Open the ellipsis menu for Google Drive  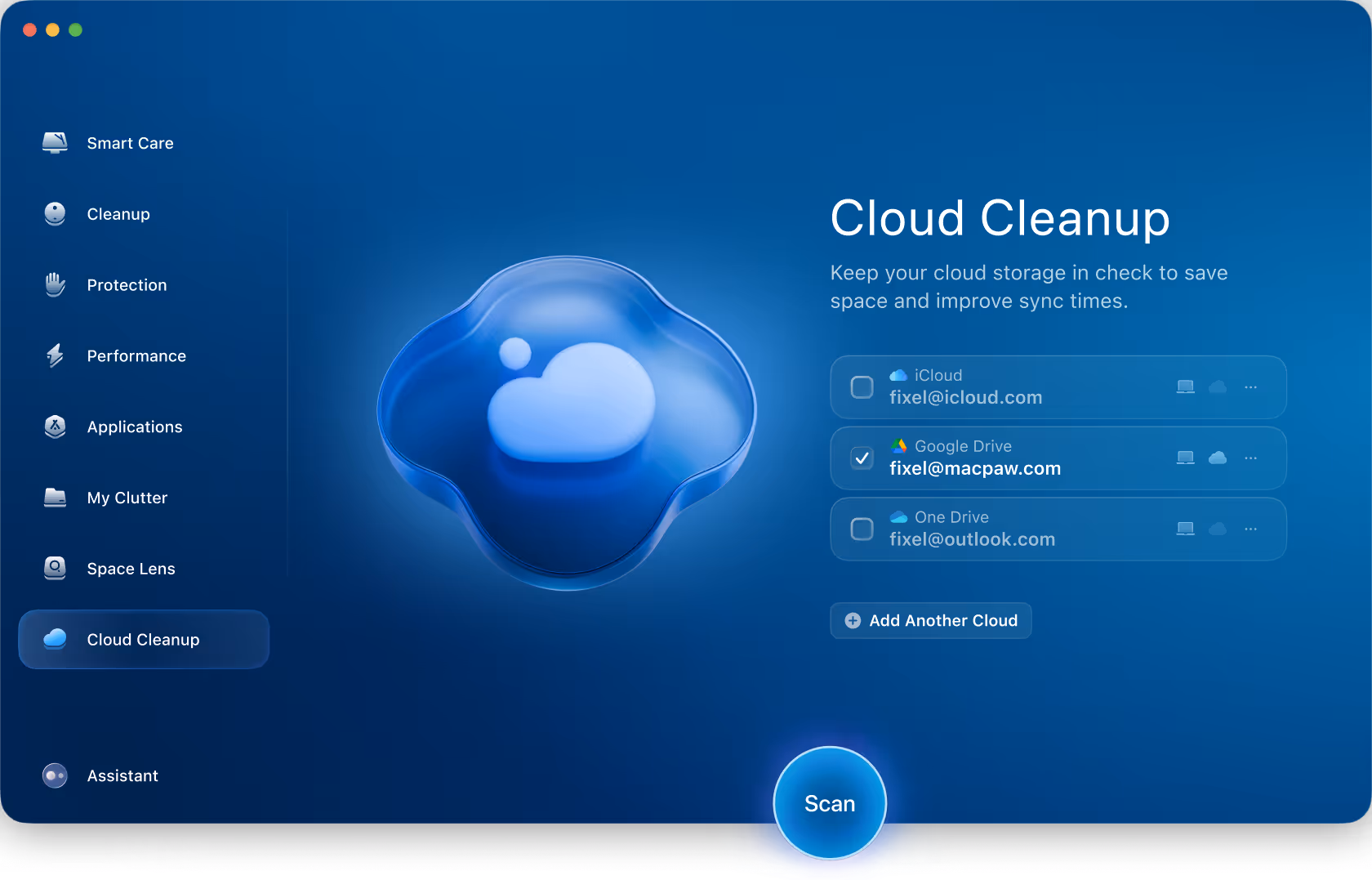(x=1250, y=458)
